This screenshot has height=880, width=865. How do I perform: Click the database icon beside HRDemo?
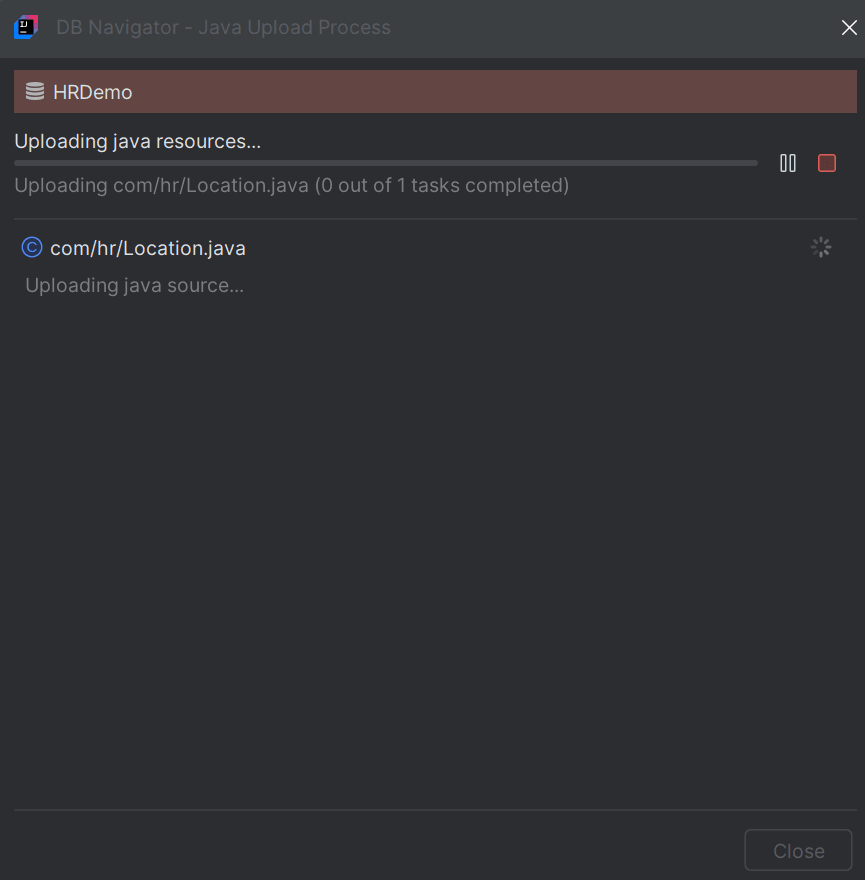(37, 91)
